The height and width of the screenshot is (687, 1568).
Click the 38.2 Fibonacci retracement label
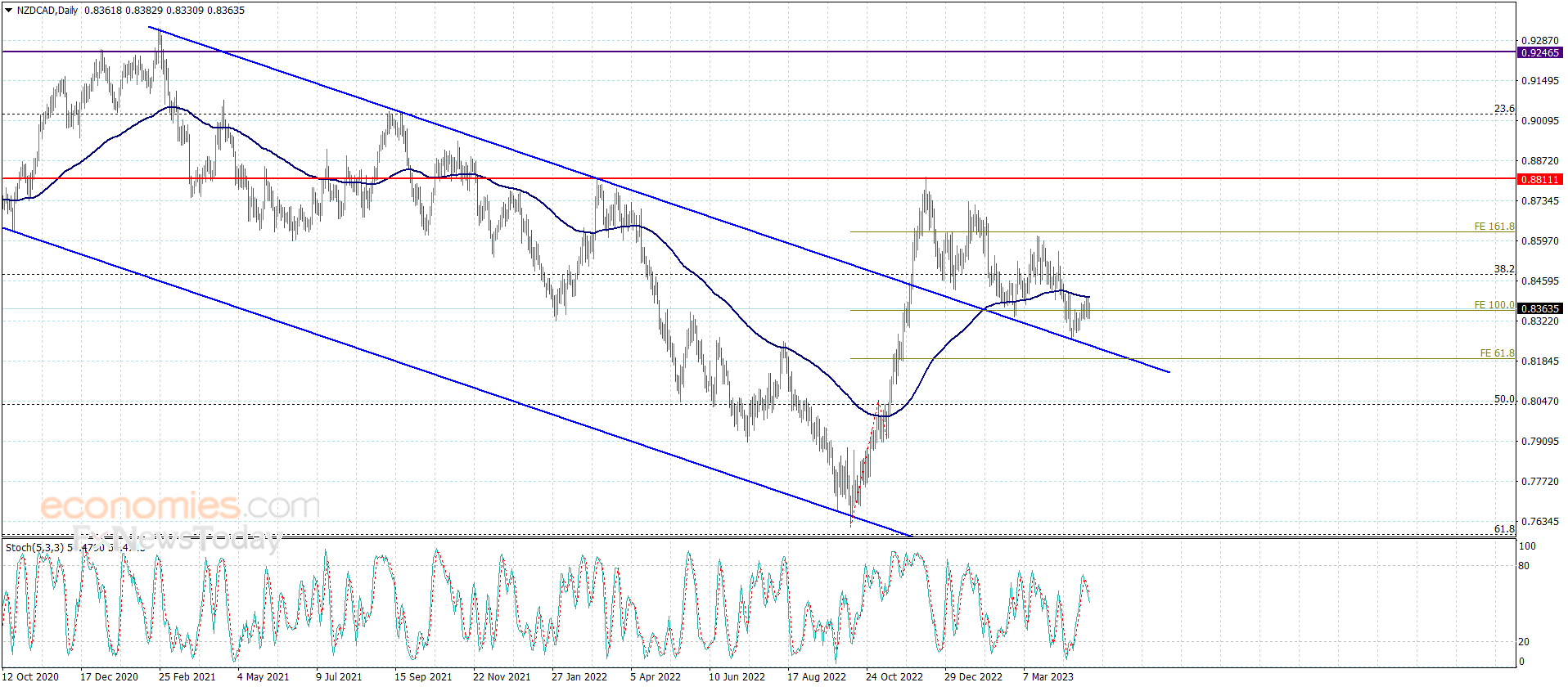tap(1504, 269)
